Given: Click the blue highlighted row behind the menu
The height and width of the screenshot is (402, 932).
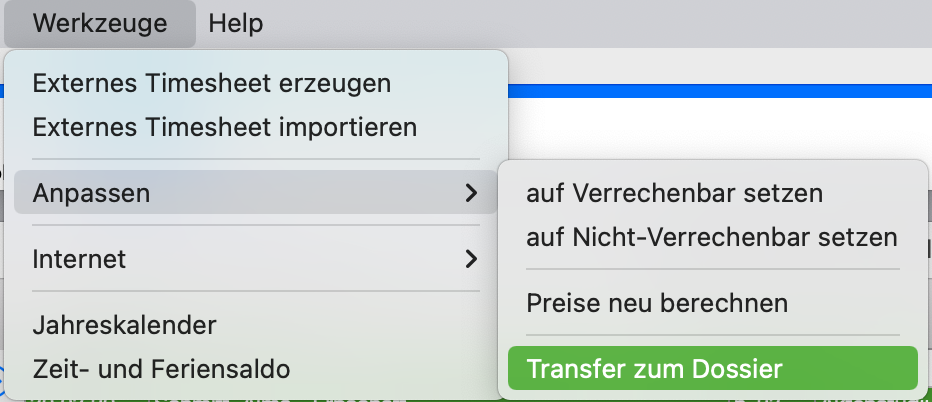Looking at the screenshot, I should [719, 91].
